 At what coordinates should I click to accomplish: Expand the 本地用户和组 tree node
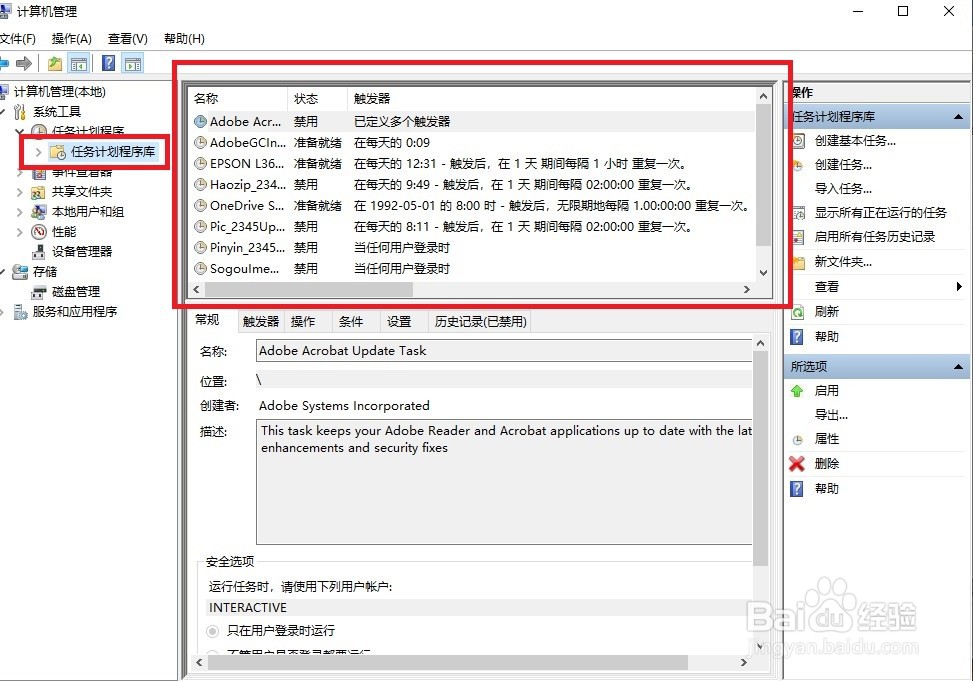[20, 212]
